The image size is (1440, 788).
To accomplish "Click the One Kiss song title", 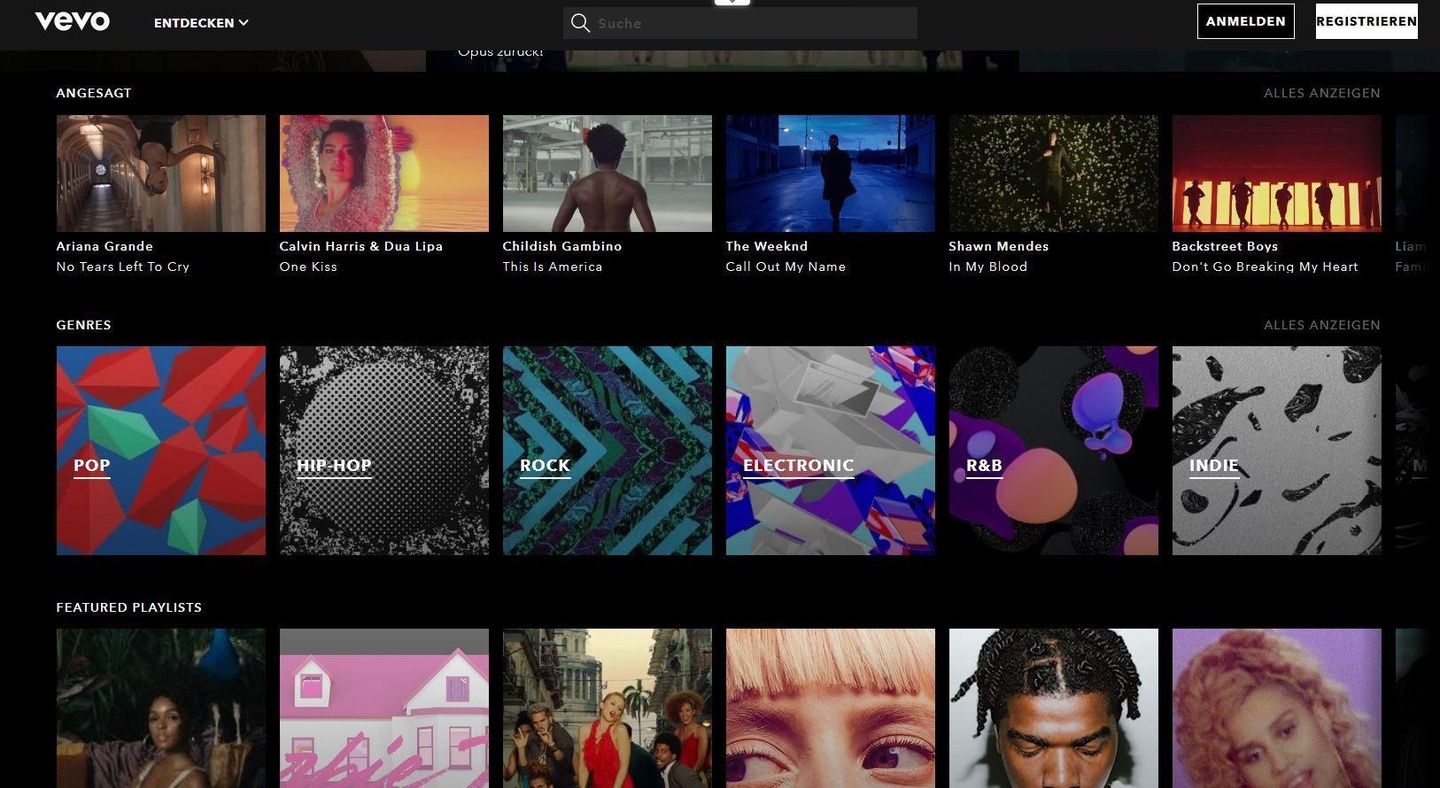I will tap(308, 267).
